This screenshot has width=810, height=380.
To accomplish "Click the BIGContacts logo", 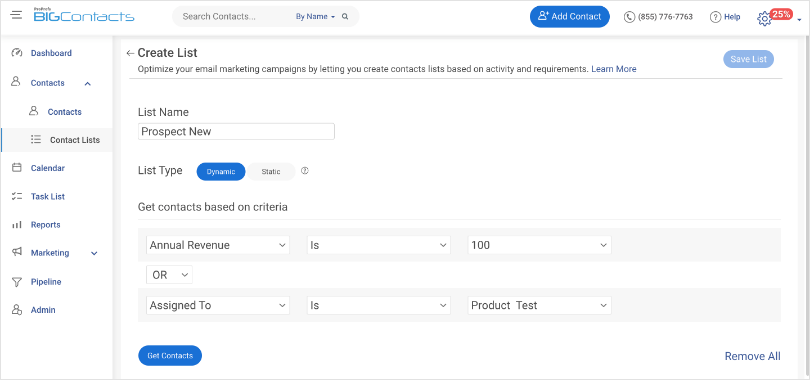I will [x=84, y=16].
